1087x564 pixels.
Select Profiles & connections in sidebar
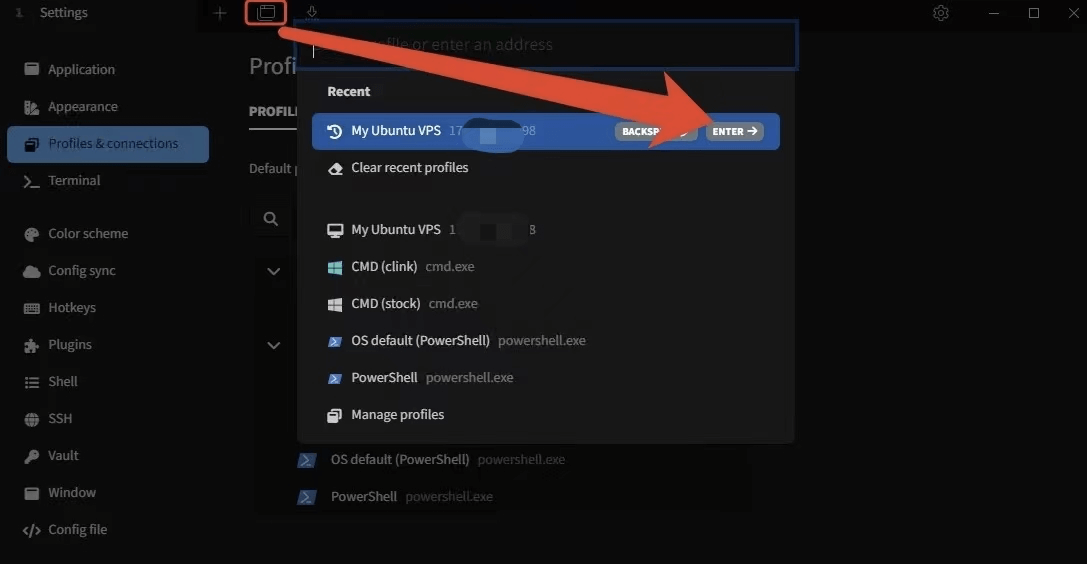[x=107, y=144]
